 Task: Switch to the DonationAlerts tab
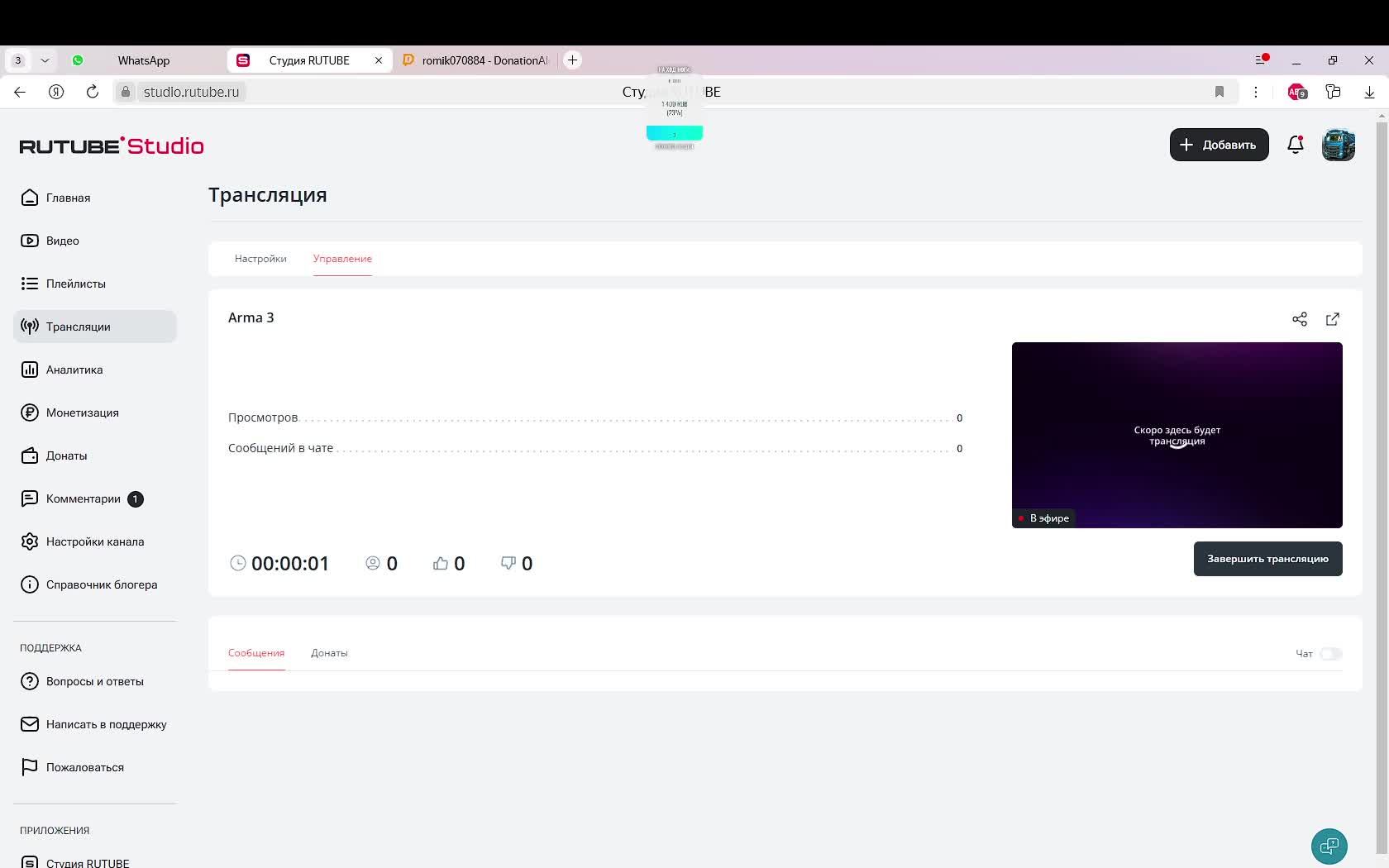click(476, 60)
